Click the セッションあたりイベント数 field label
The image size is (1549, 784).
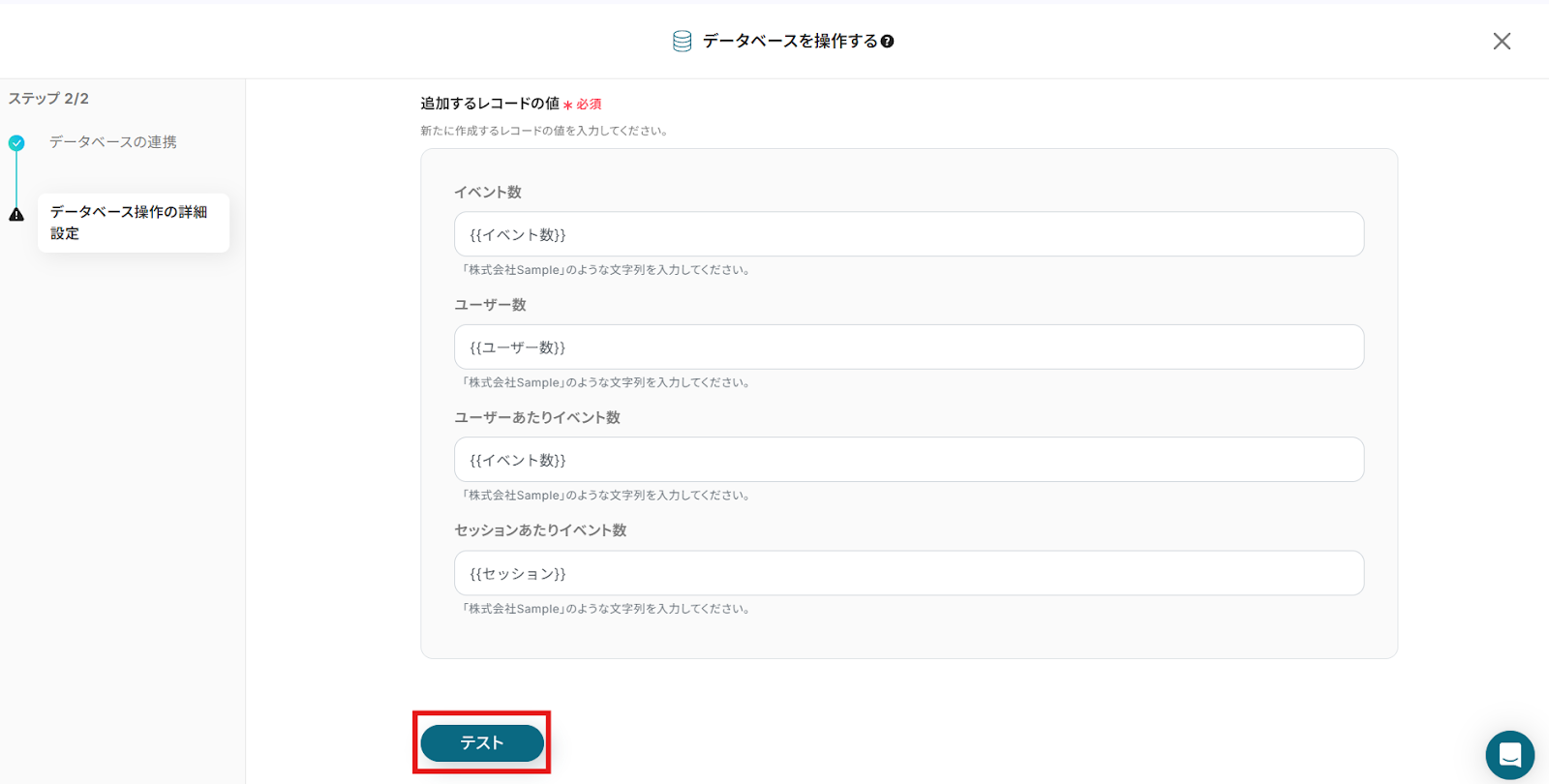coord(540,530)
